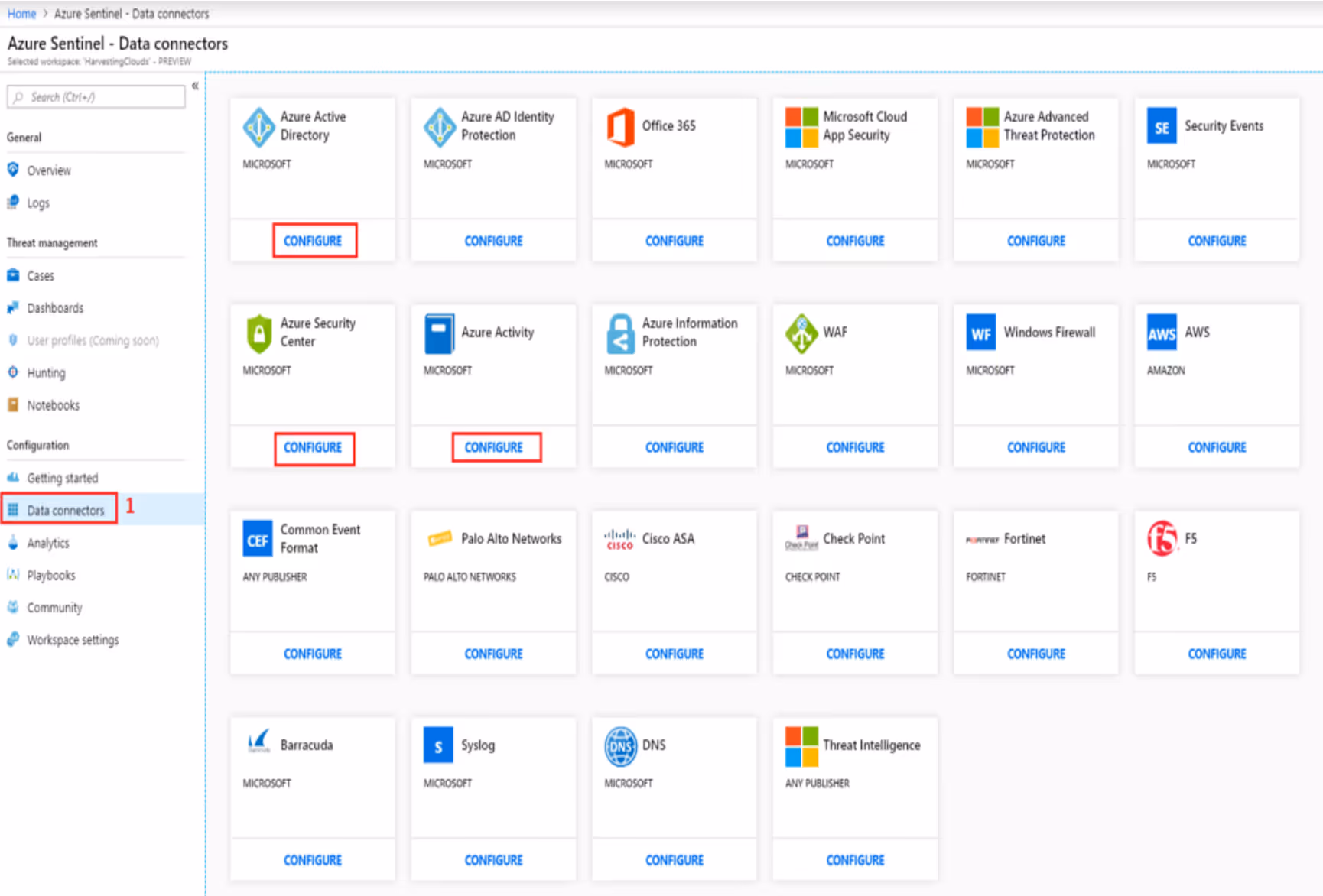Configure the Barracuda connector
This screenshot has height=896, width=1323.
click(313, 860)
